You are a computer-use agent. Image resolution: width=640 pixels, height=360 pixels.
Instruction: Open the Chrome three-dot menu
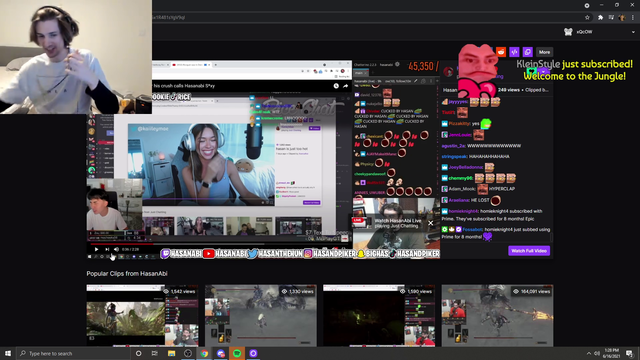pos(633,18)
